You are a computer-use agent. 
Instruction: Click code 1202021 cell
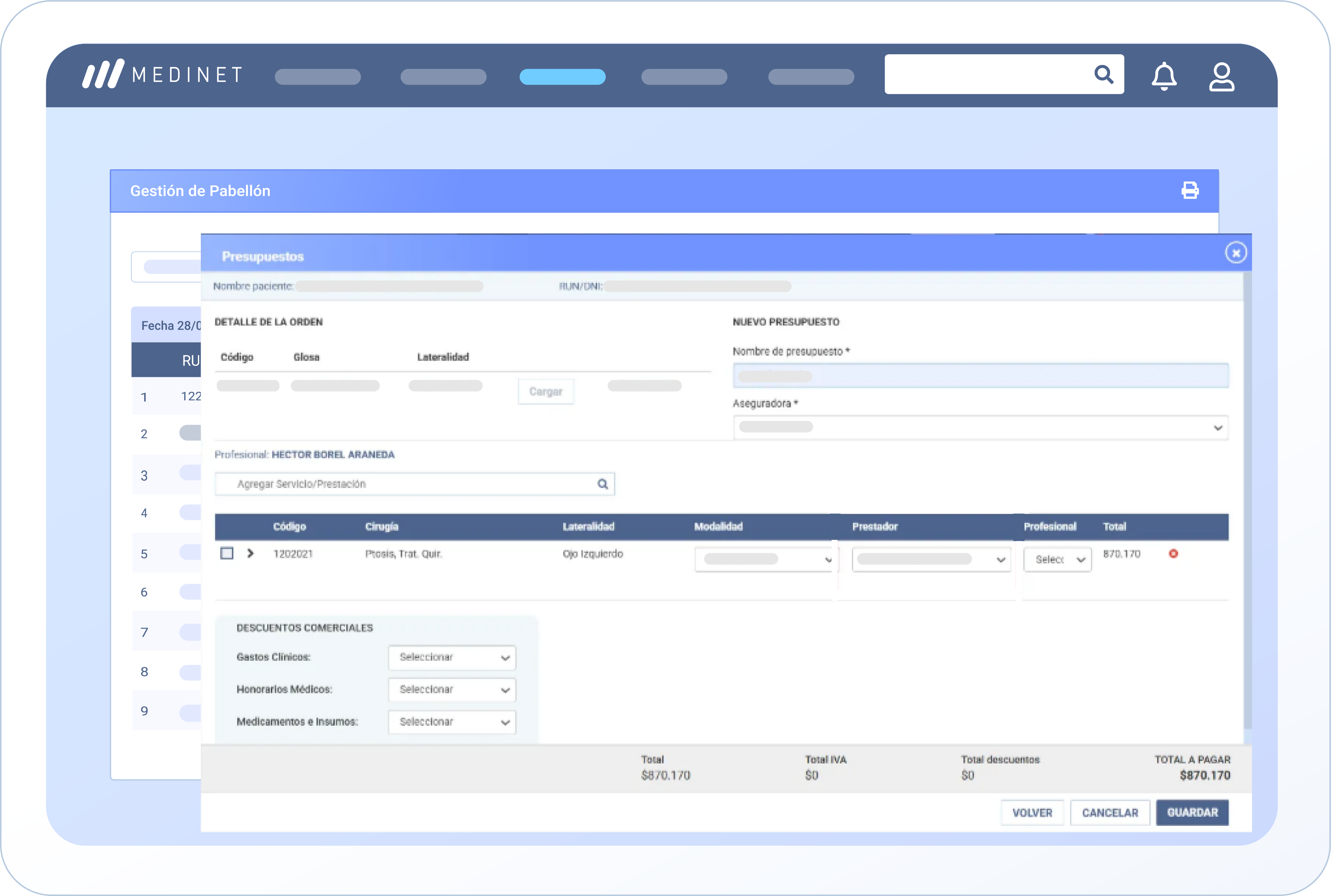click(293, 554)
